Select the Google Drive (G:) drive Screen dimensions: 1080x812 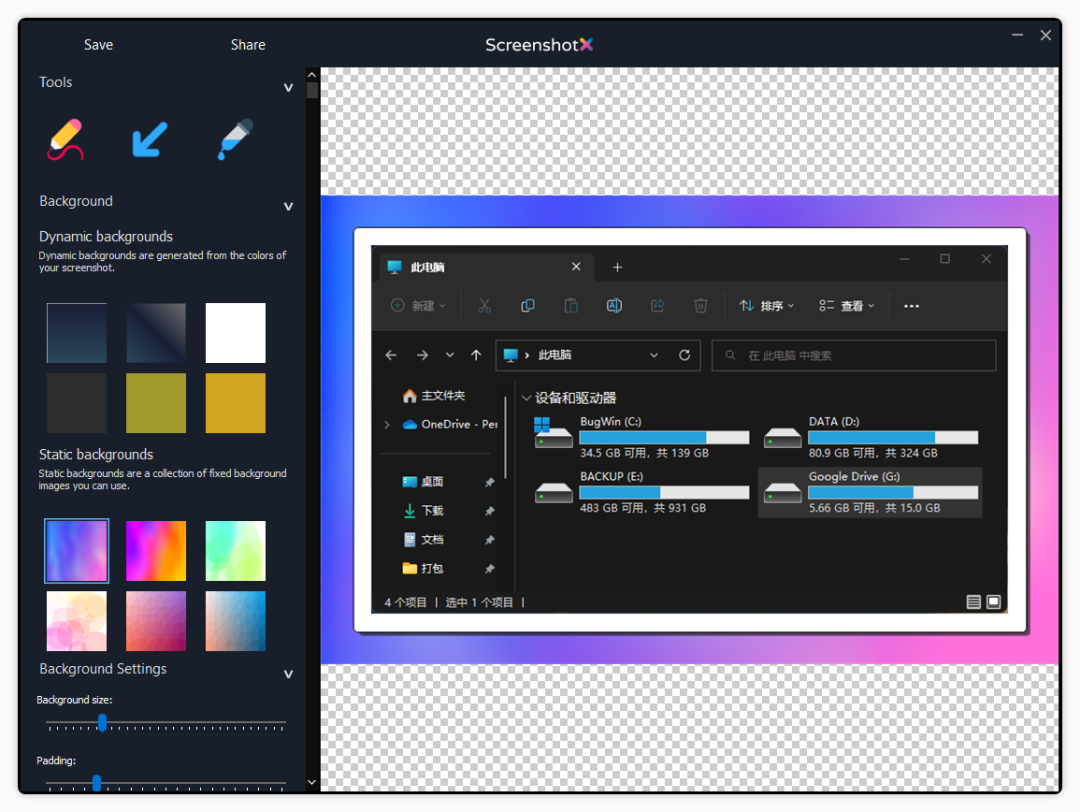(x=870, y=492)
